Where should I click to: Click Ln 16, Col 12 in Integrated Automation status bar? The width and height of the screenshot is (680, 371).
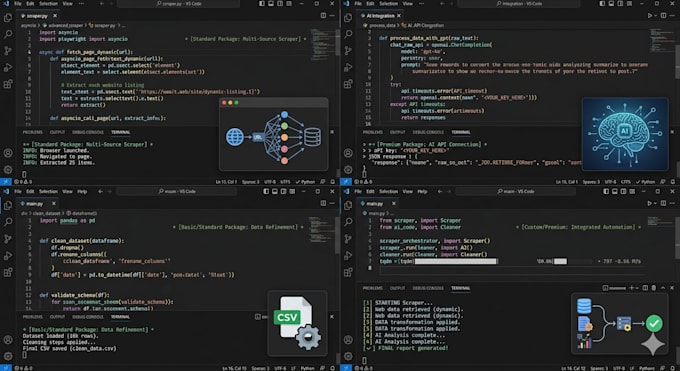[x=573, y=368]
